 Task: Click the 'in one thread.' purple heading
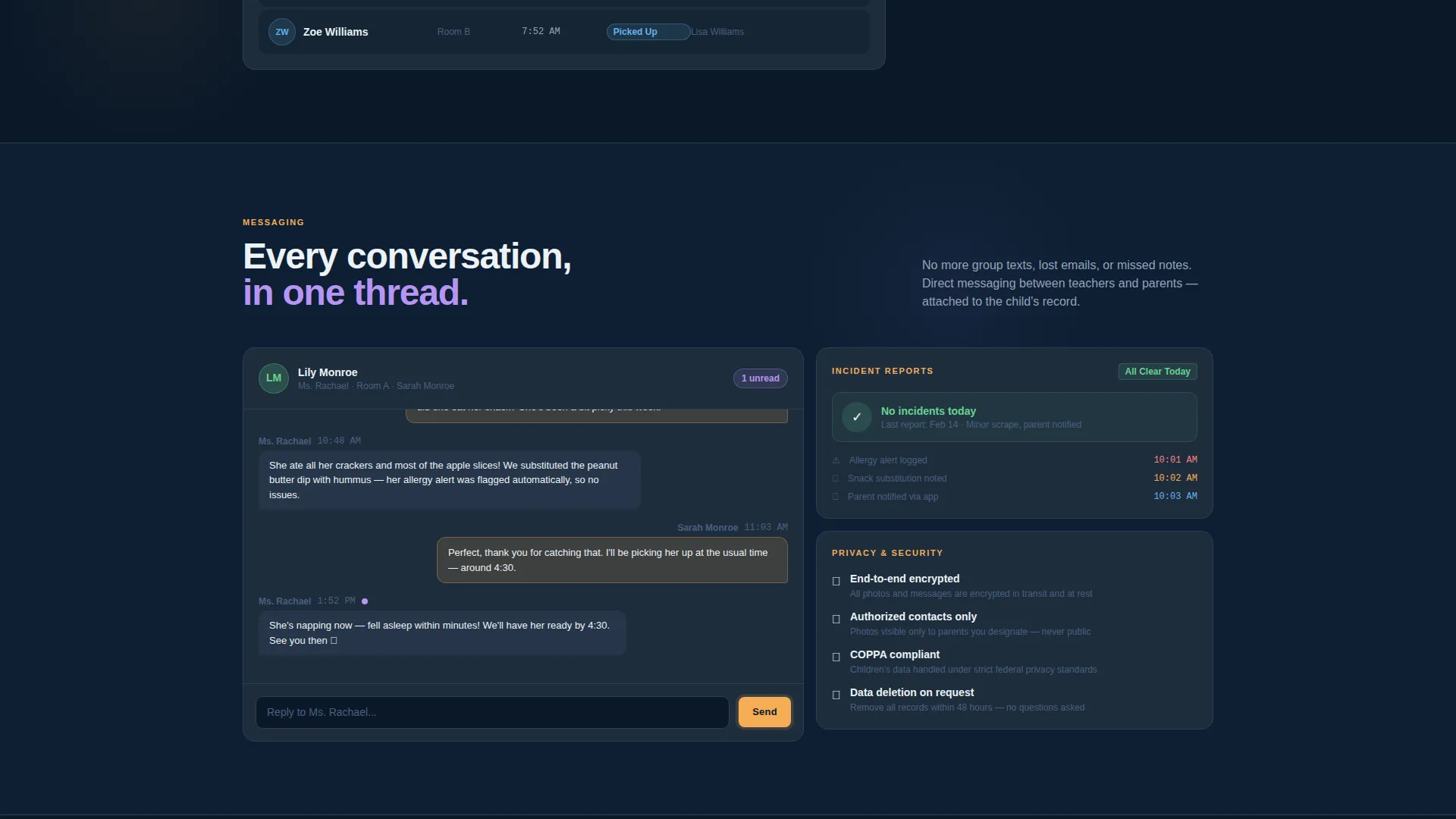pyautogui.click(x=356, y=293)
